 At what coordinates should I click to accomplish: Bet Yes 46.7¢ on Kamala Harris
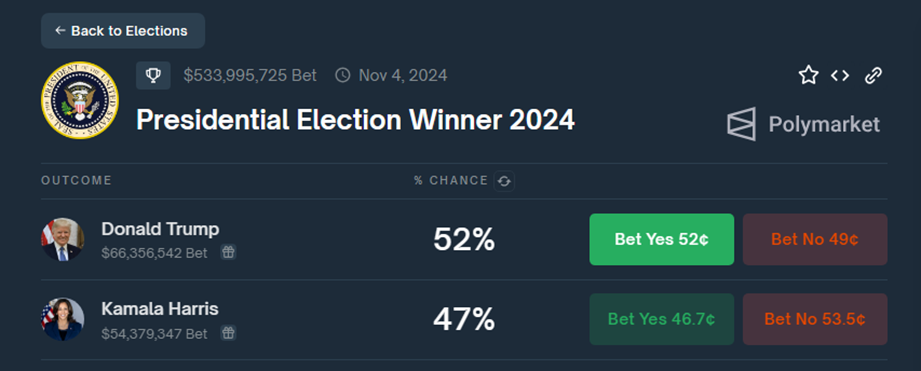[x=661, y=319]
